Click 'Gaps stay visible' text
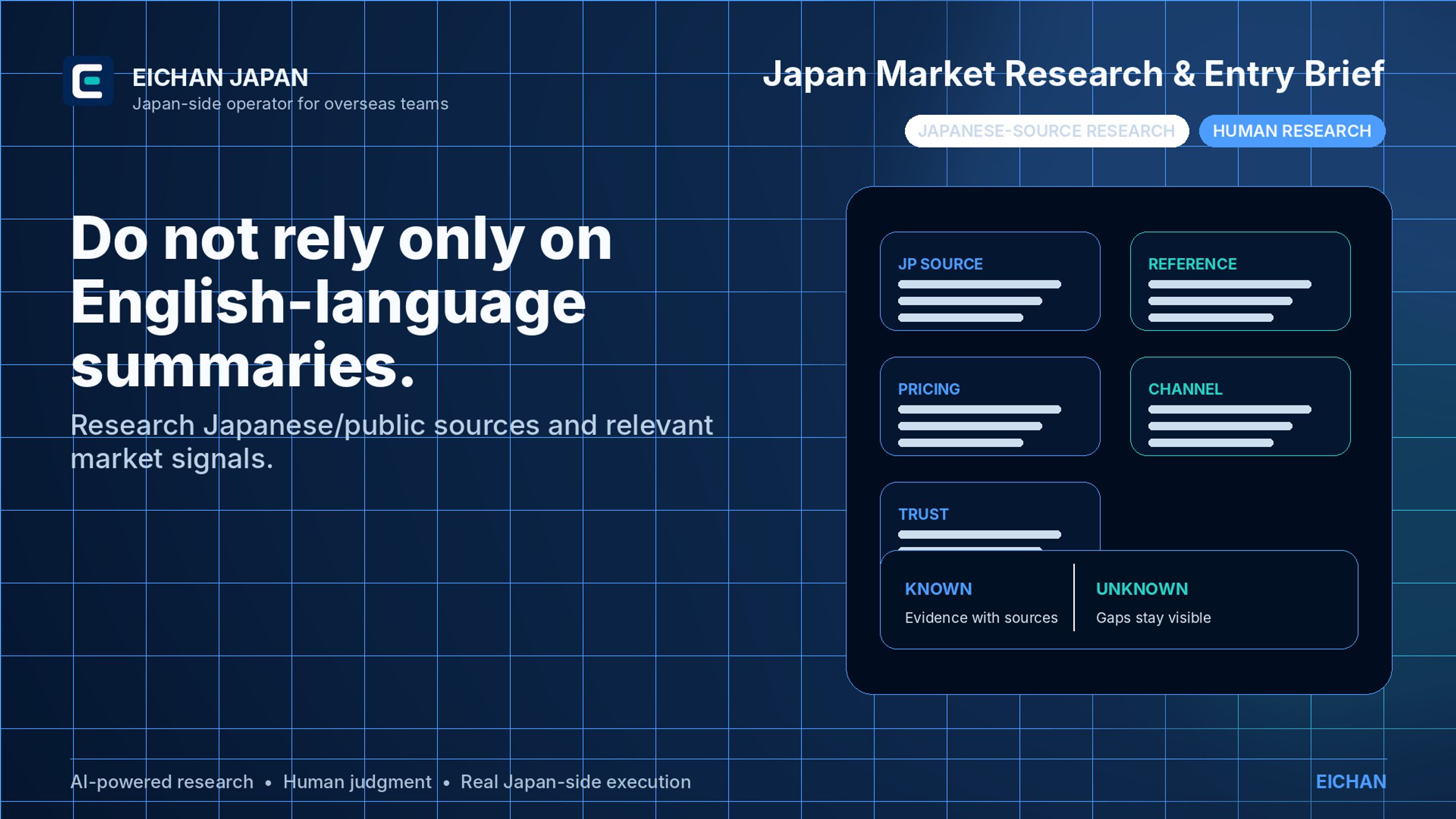This screenshot has height=819, width=1456. pyautogui.click(x=1153, y=618)
